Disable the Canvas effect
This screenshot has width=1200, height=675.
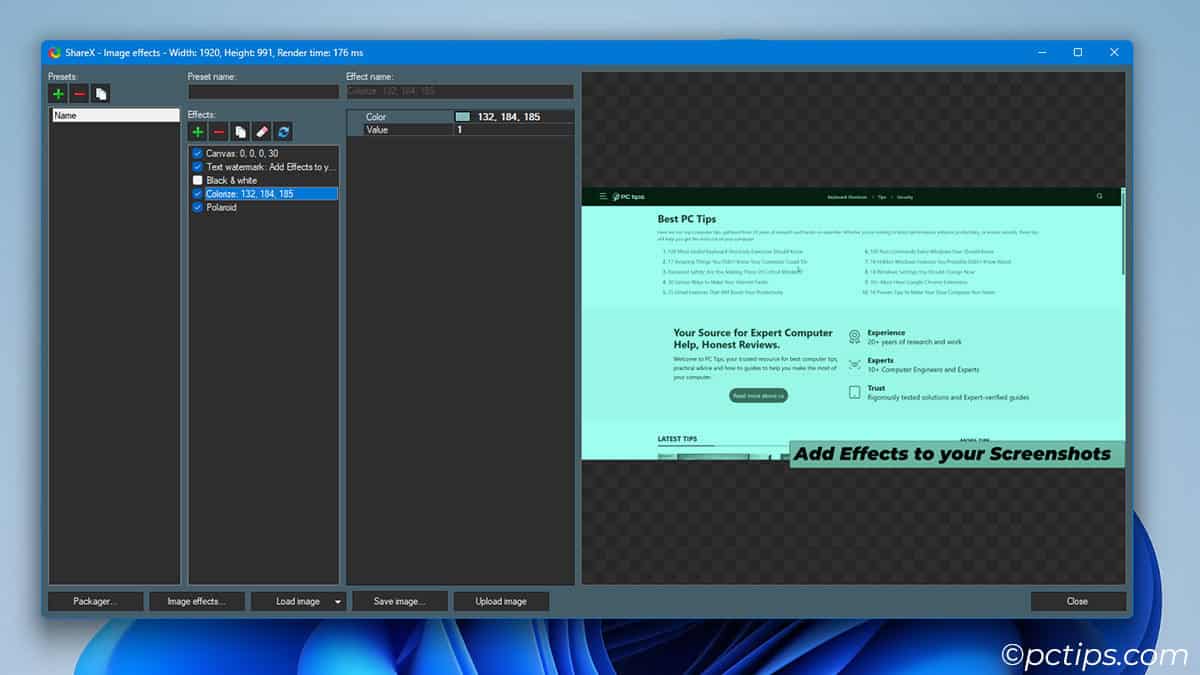pos(197,153)
